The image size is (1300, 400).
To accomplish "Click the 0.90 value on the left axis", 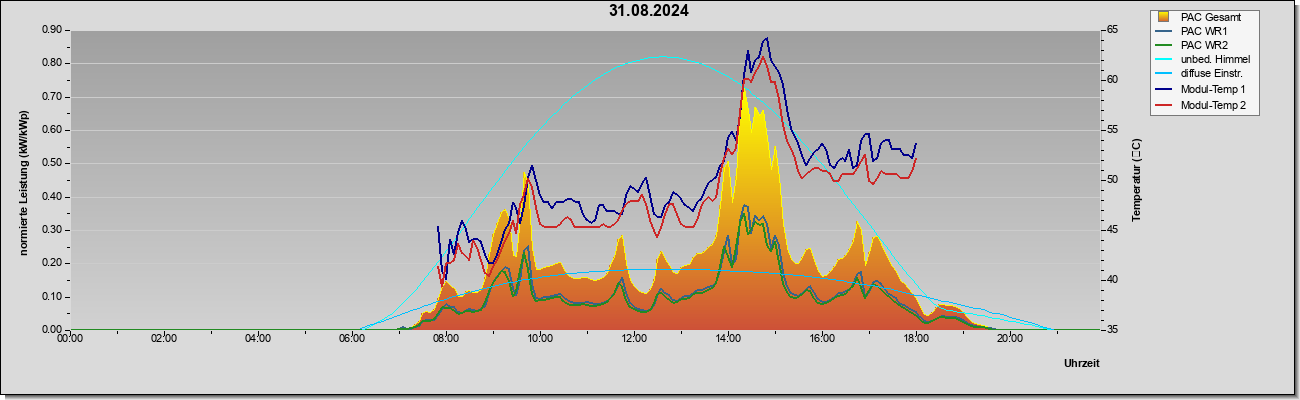I will pyautogui.click(x=52, y=30).
